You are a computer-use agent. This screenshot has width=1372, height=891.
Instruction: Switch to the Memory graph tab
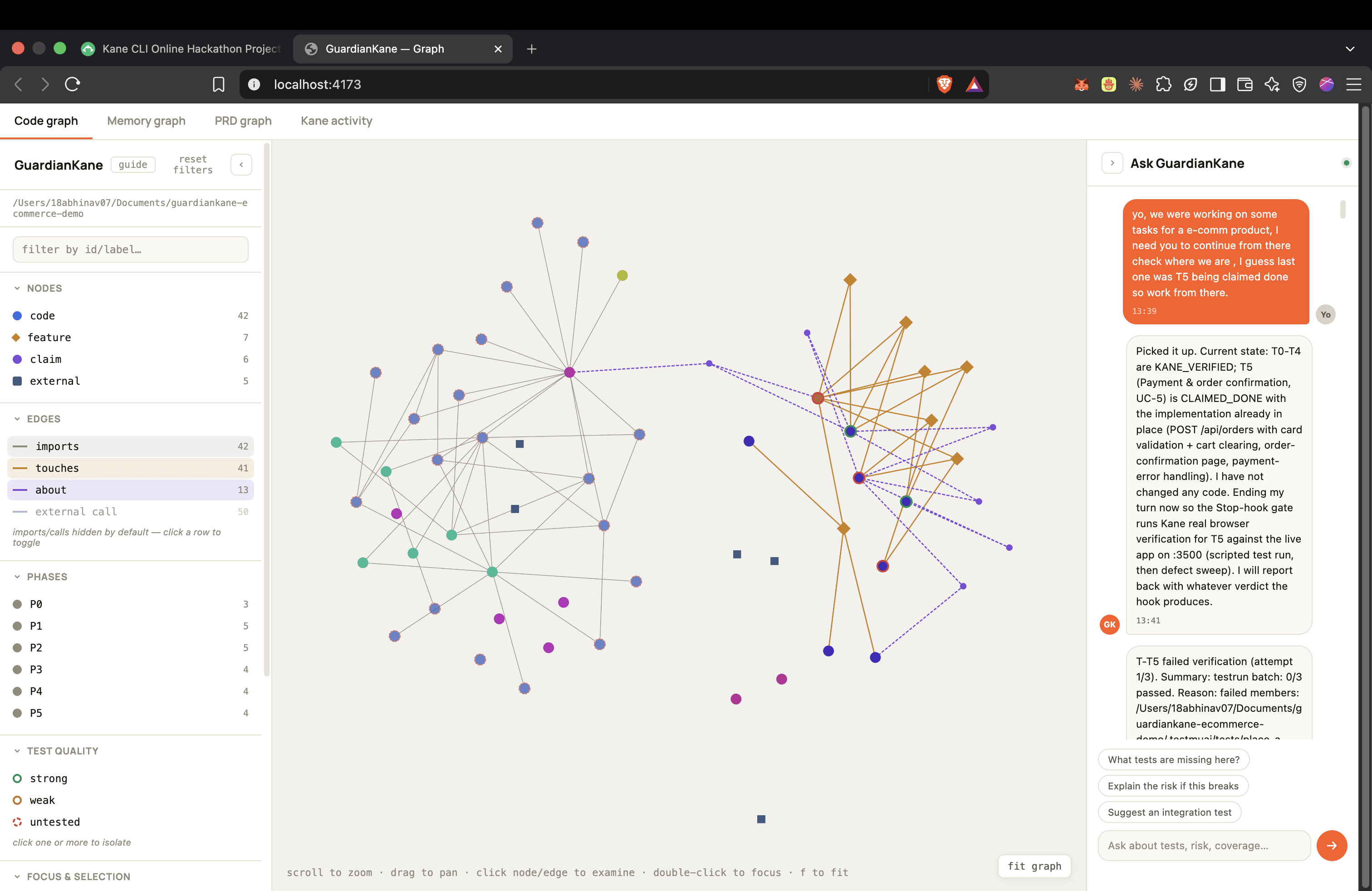[147, 121]
